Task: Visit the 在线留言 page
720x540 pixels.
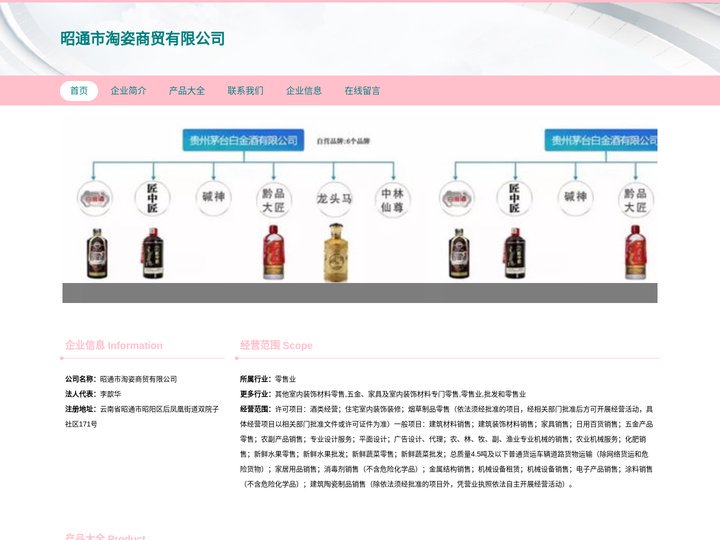Action: pos(362,91)
